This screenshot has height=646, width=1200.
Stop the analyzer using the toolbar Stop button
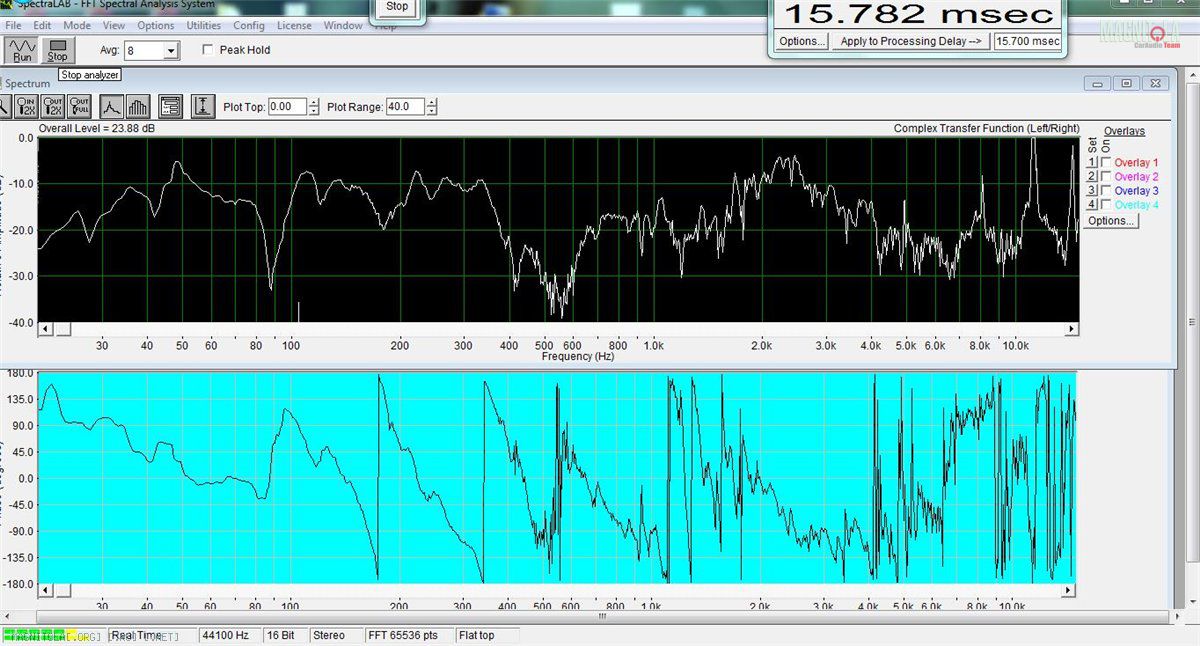click(x=58, y=50)
